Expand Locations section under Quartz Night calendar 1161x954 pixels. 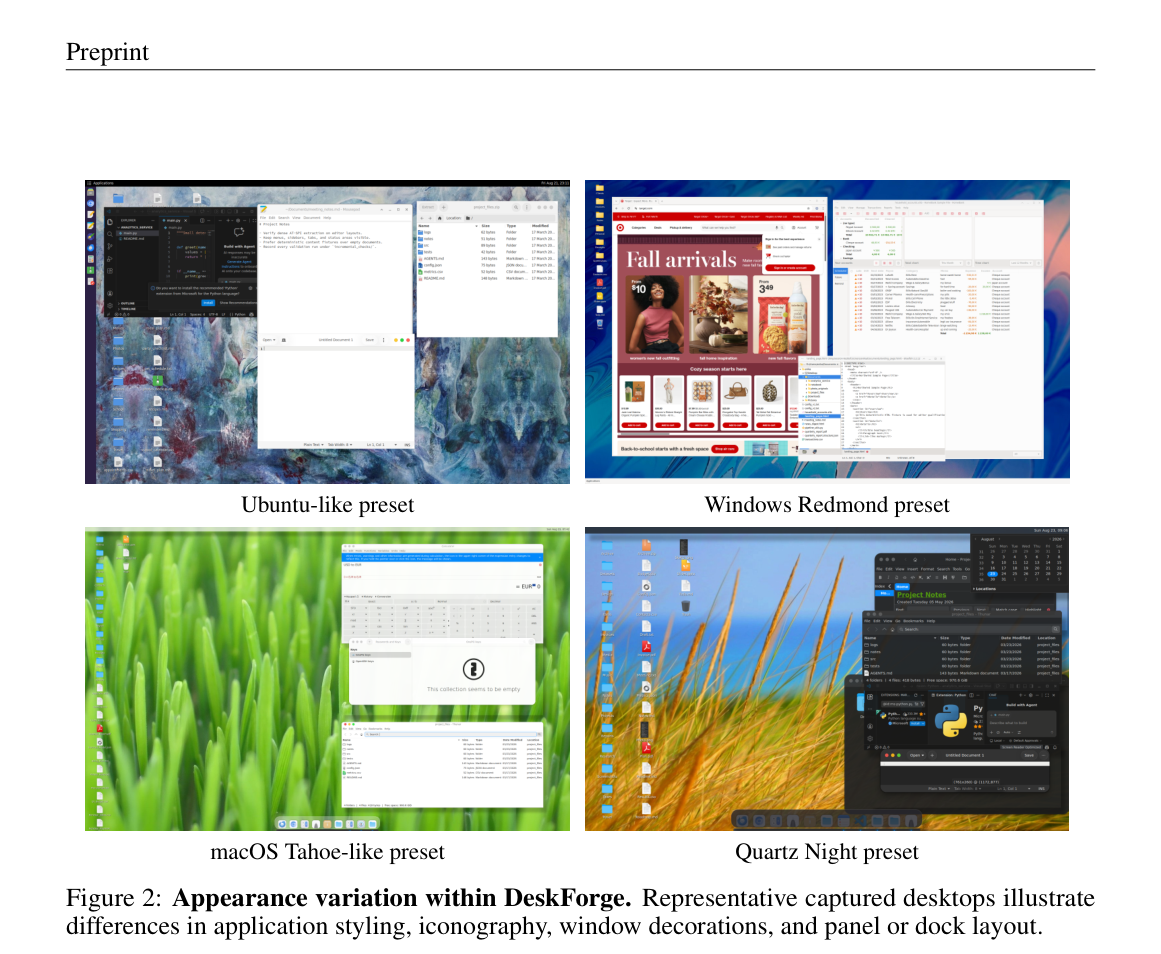tap(984, 589)
